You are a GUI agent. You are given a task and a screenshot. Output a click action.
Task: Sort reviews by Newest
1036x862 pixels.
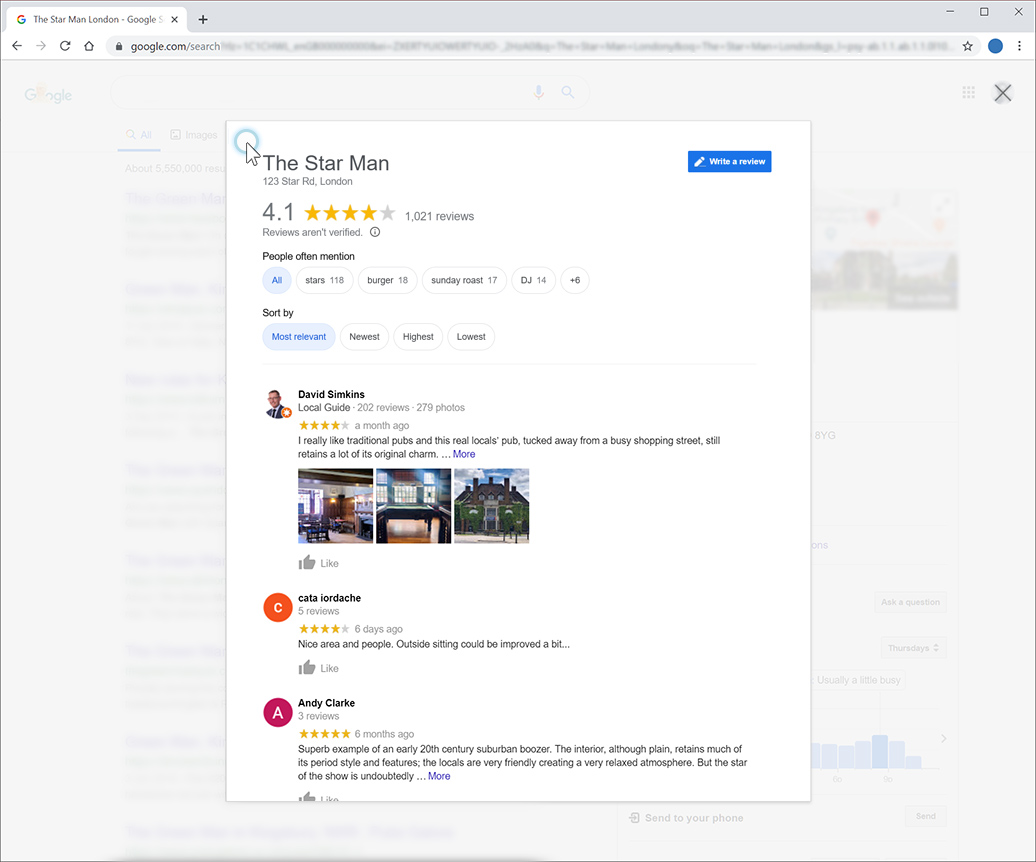pyautogui.click(x=364, y=337)
